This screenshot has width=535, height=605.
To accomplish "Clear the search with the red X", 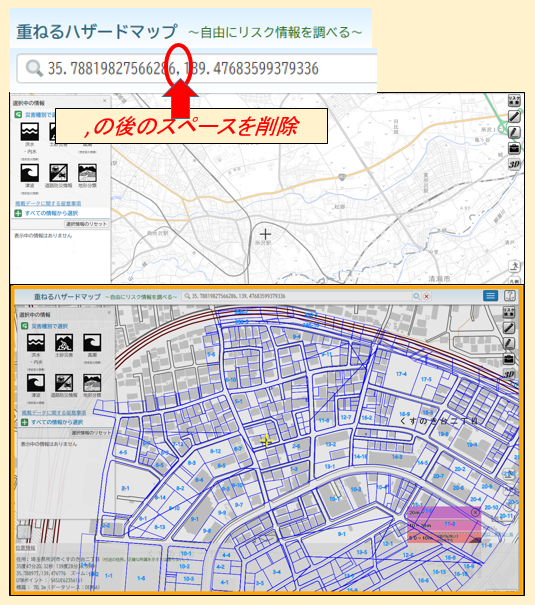I will tap(427, 296).
